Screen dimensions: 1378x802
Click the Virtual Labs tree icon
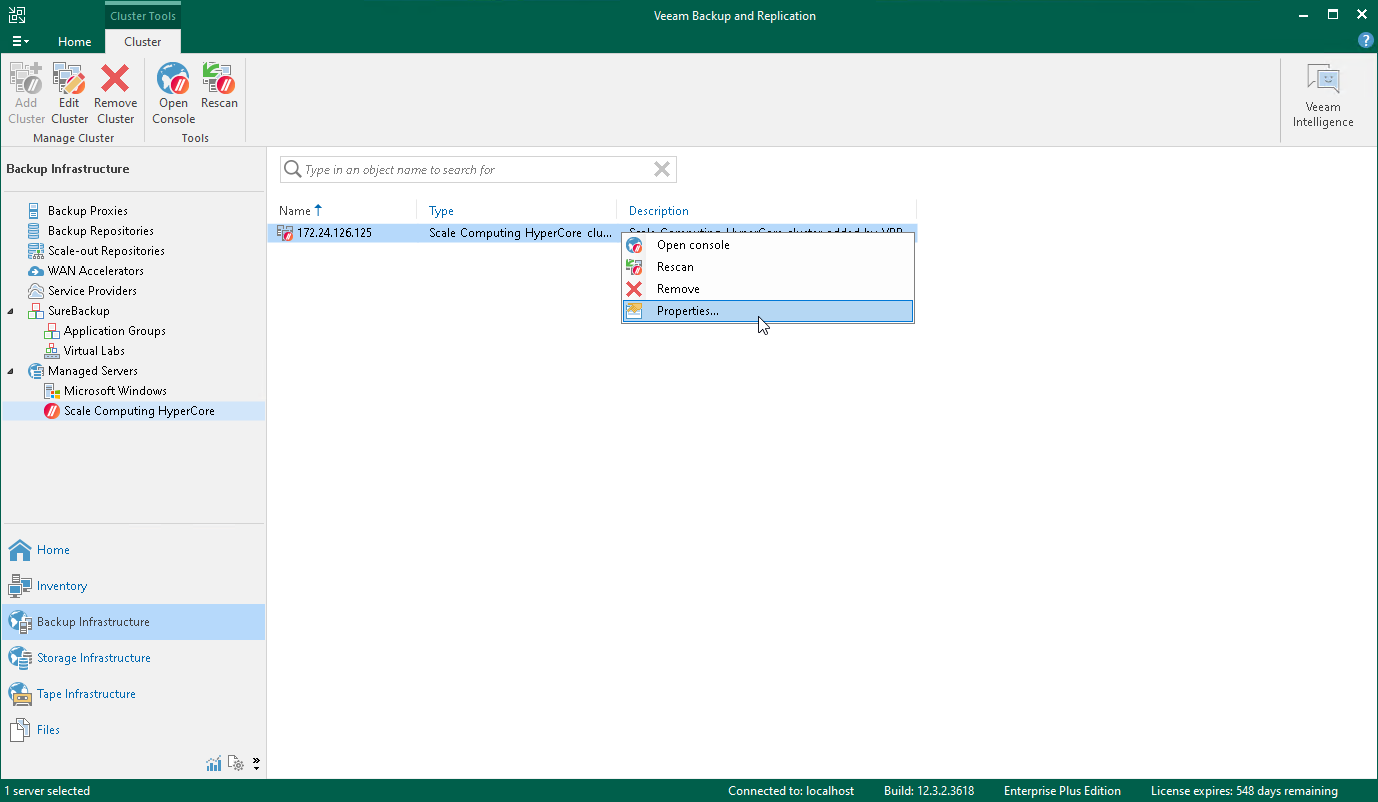click(52, 351)
